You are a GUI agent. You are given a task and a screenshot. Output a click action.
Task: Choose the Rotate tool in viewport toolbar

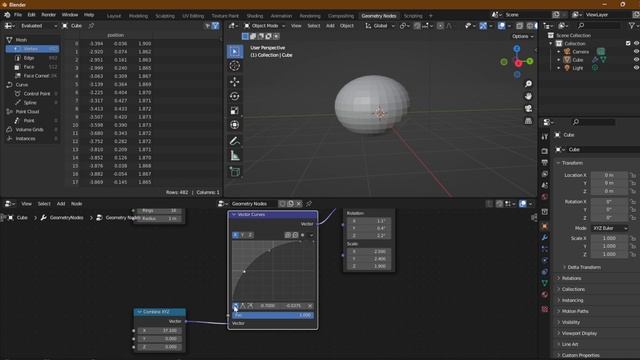[235, 96]
